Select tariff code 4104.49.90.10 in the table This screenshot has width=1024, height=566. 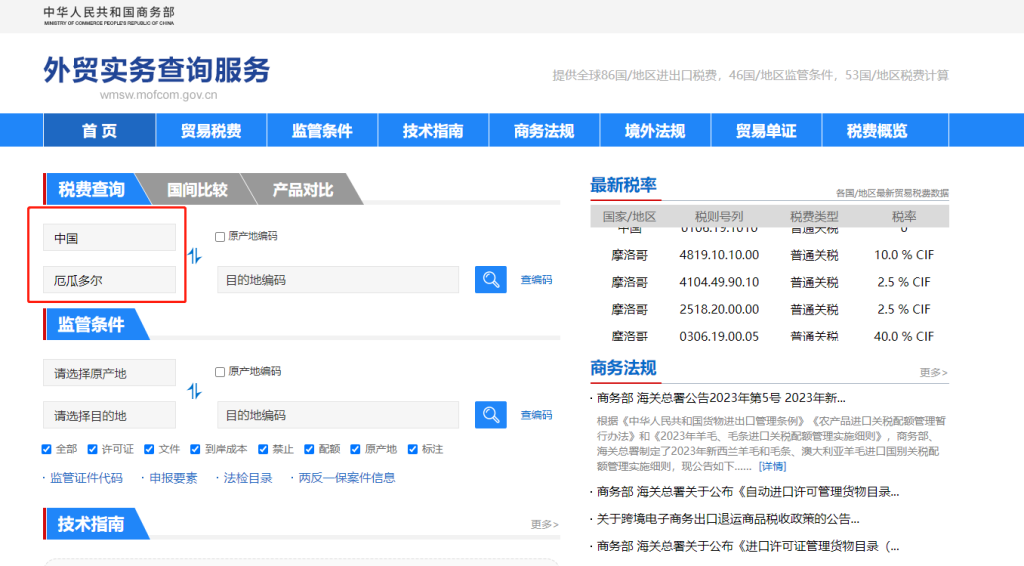719,282
